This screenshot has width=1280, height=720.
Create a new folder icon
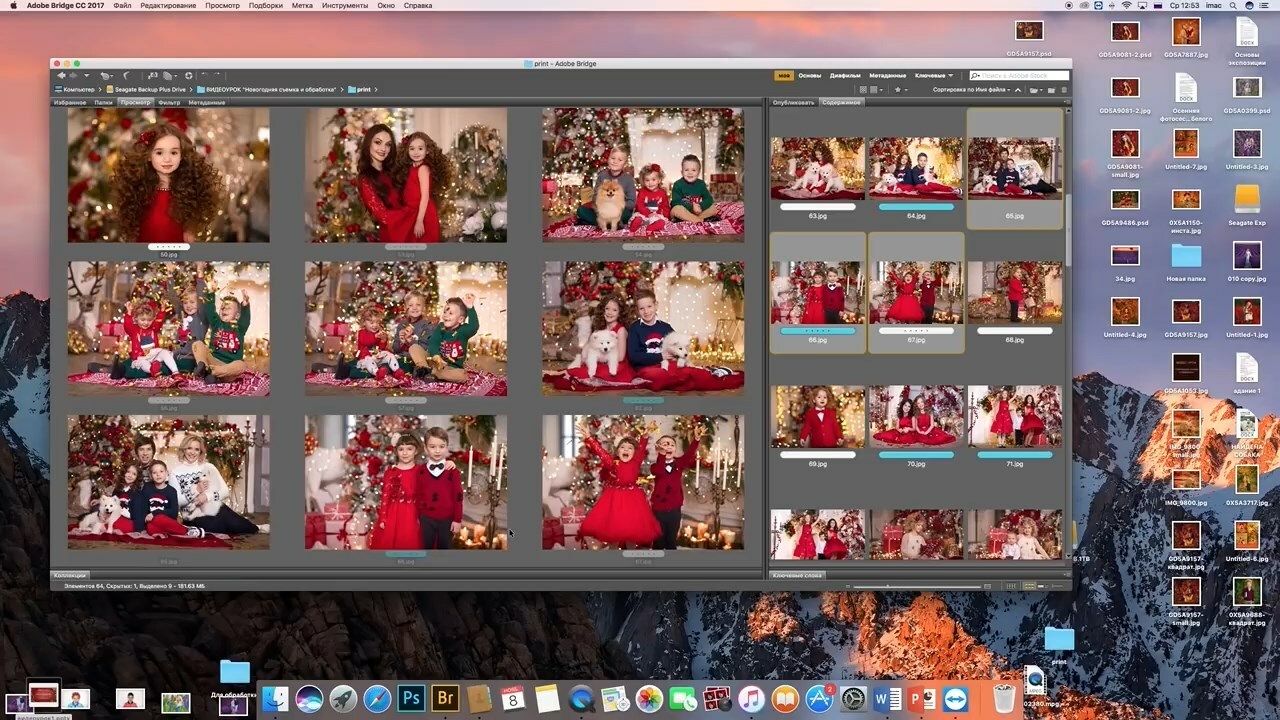click(1051, 90)
